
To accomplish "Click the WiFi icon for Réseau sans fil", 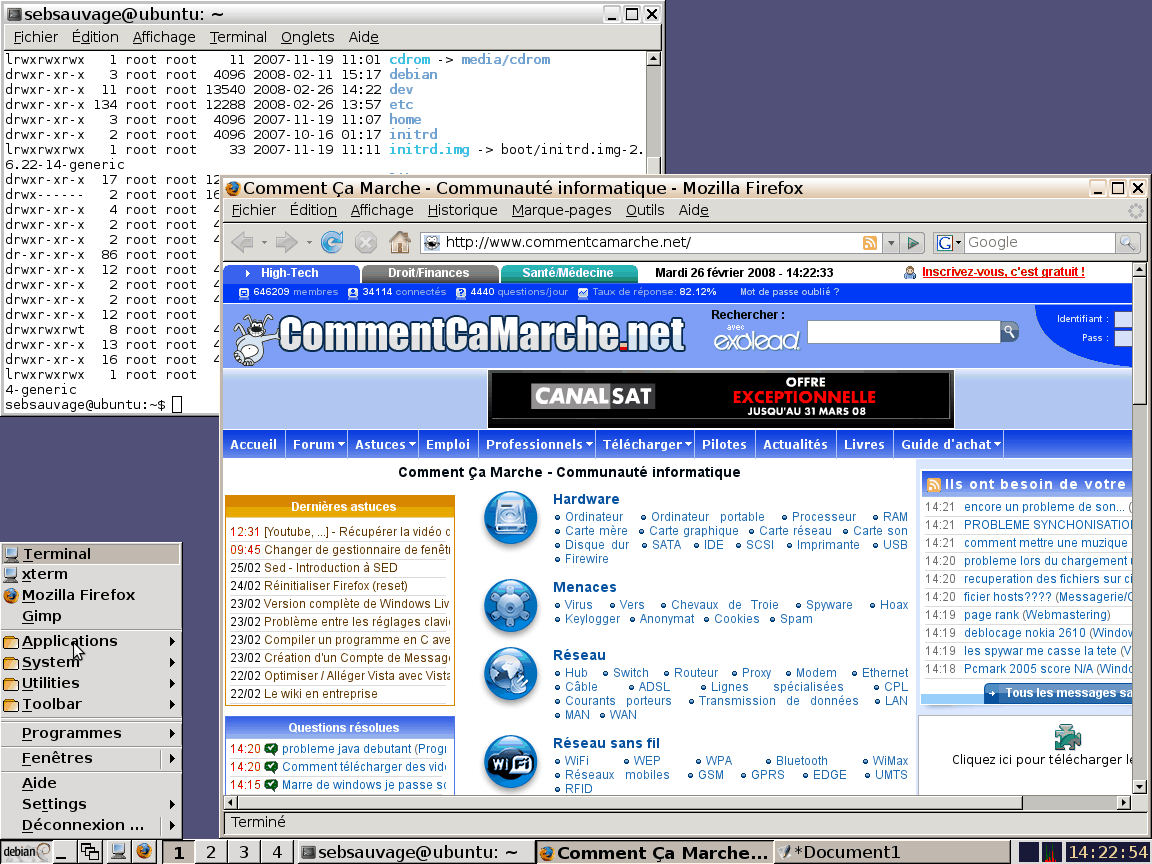I will 511,762.
